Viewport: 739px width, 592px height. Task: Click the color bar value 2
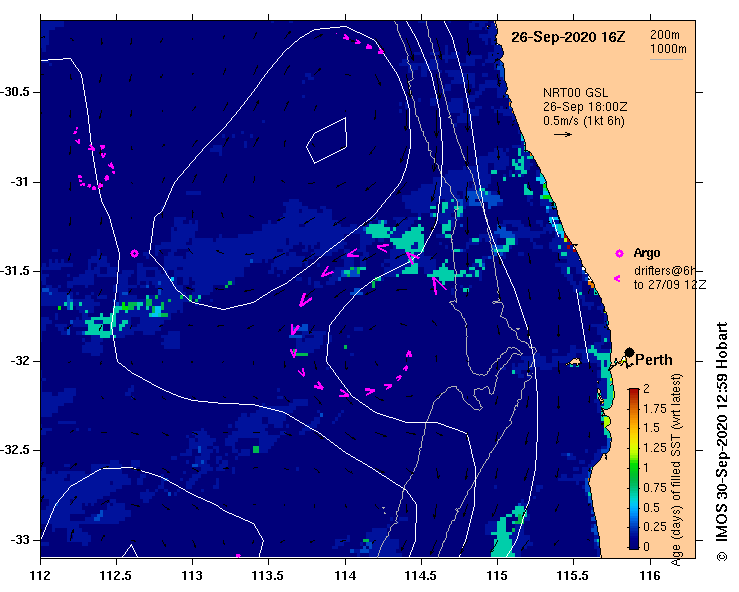click(646, 388)
